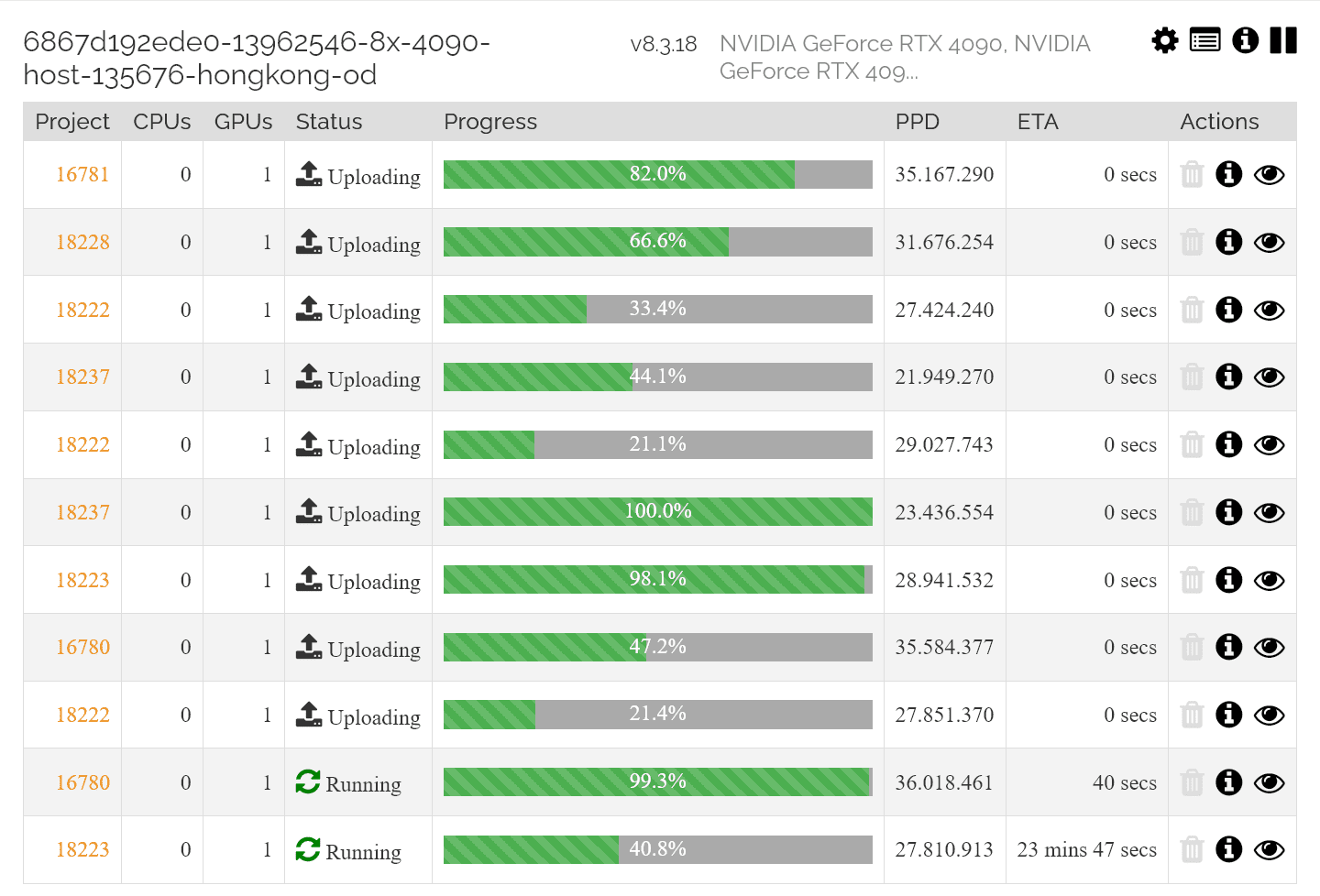Toggle eye icon for the 23 mins ETA row
The width and height of the screenshot is (1320, 896).
[x=1269, y=850]
